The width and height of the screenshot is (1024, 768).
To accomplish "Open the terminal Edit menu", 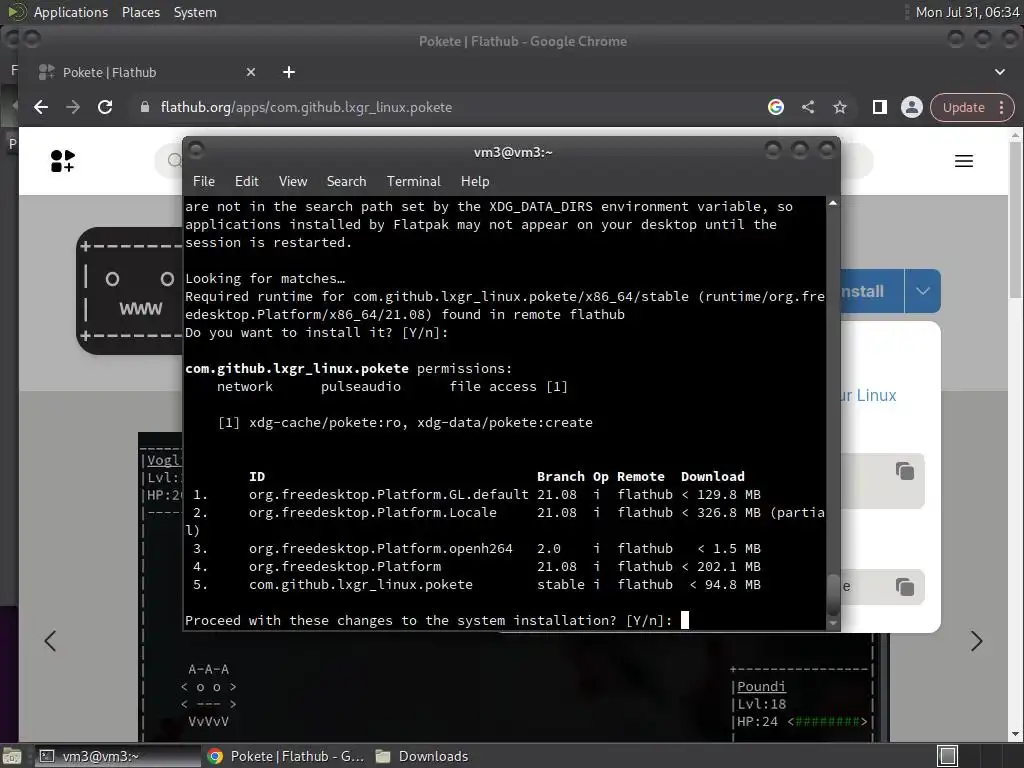I will point(246,182).
